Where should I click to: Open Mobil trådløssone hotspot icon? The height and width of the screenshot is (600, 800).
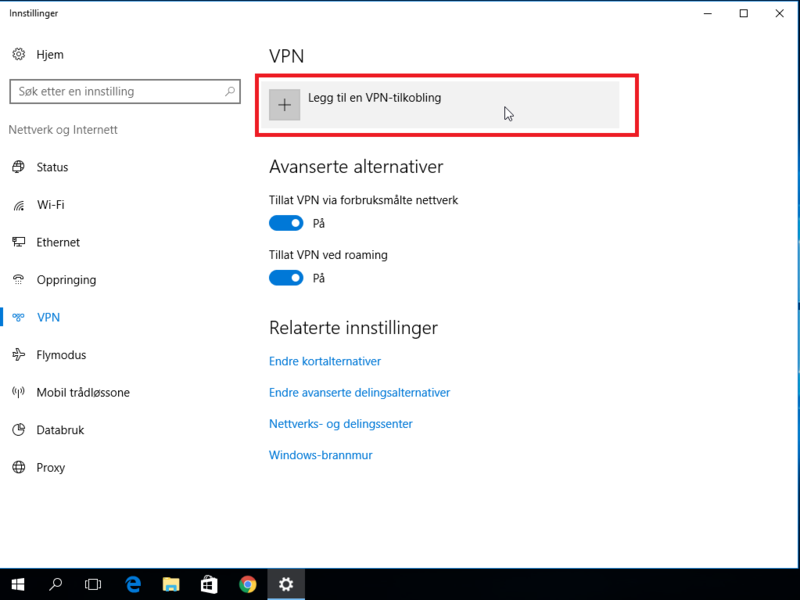(x=18, y=393)
